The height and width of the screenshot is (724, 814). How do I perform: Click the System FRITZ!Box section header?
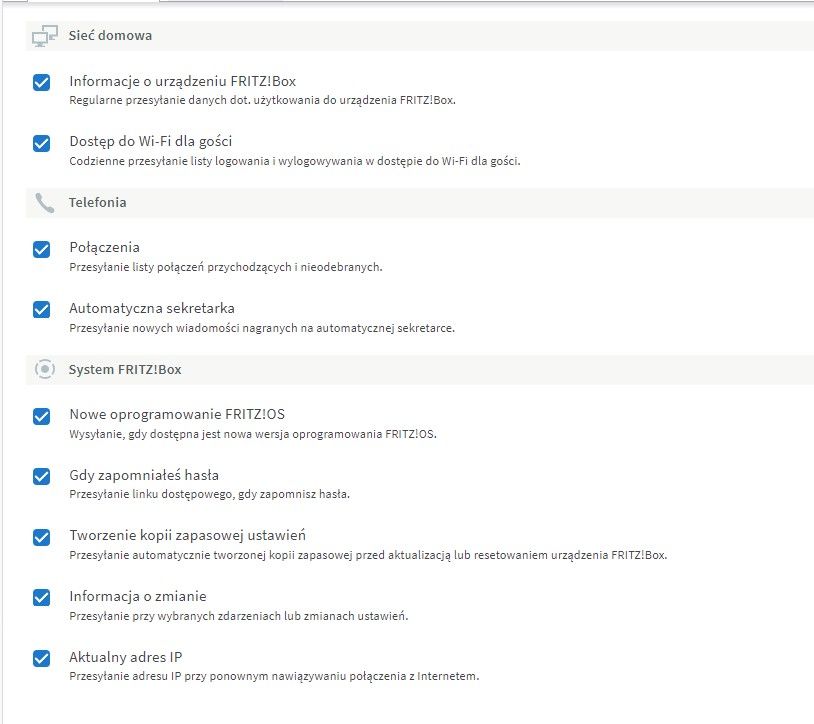click(x=419, y=370)
